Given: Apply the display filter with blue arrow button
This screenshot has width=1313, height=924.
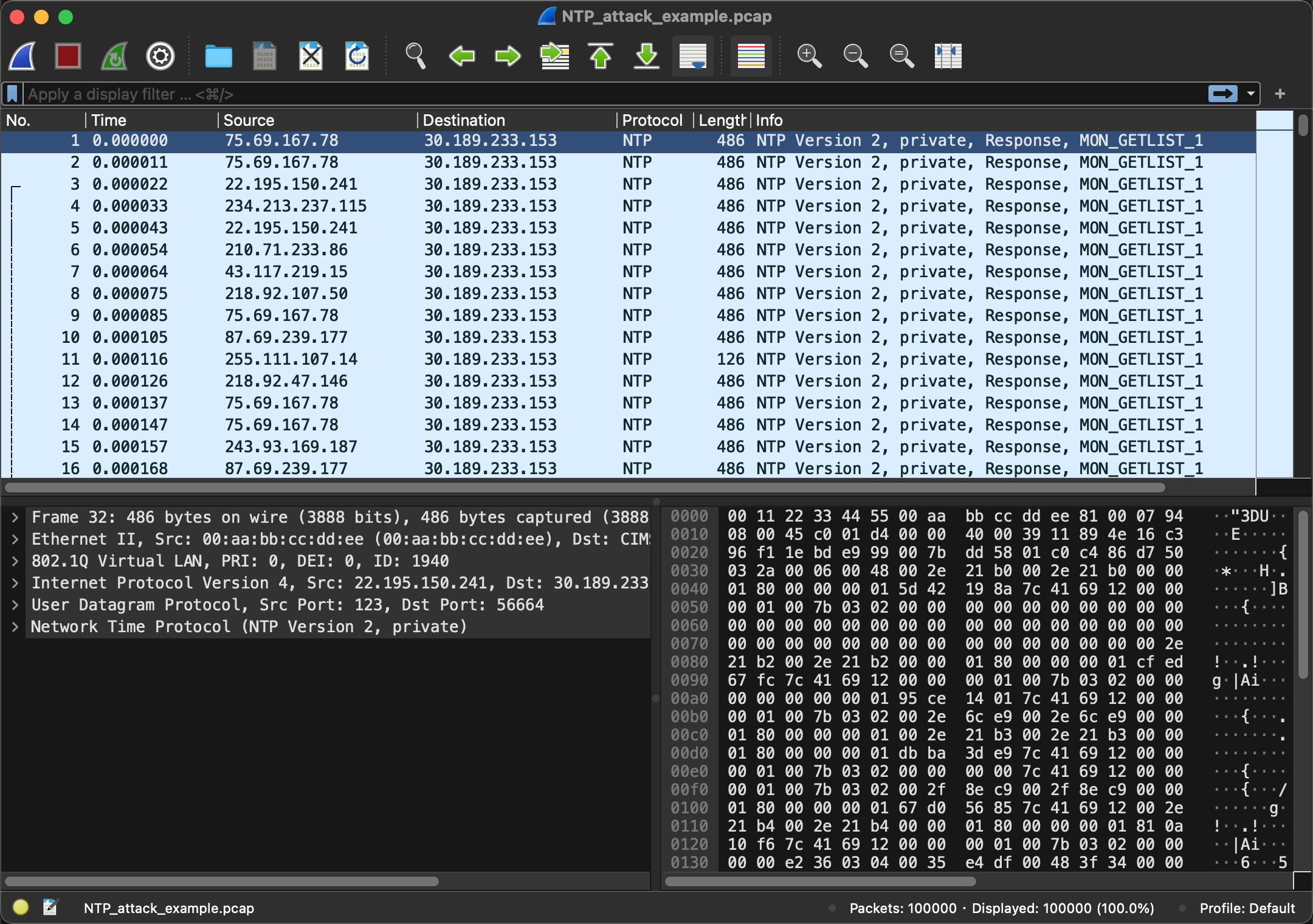Looking at the screenshot, I should [x=1222, y=94].
